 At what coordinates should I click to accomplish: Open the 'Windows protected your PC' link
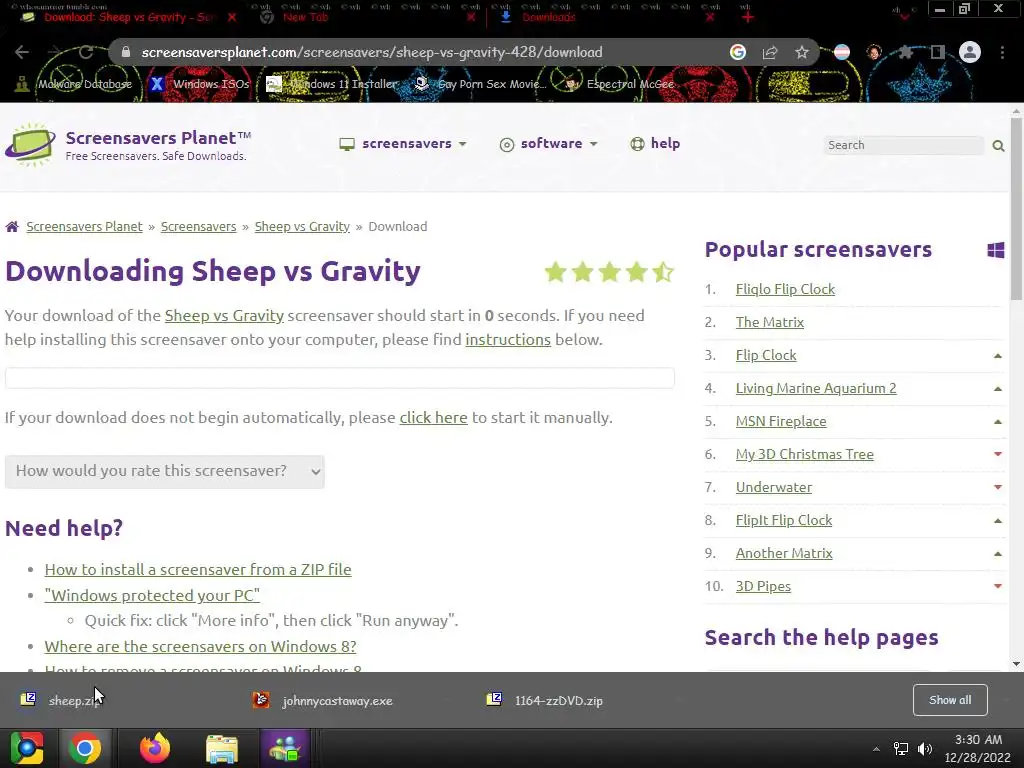click(152, 596)
